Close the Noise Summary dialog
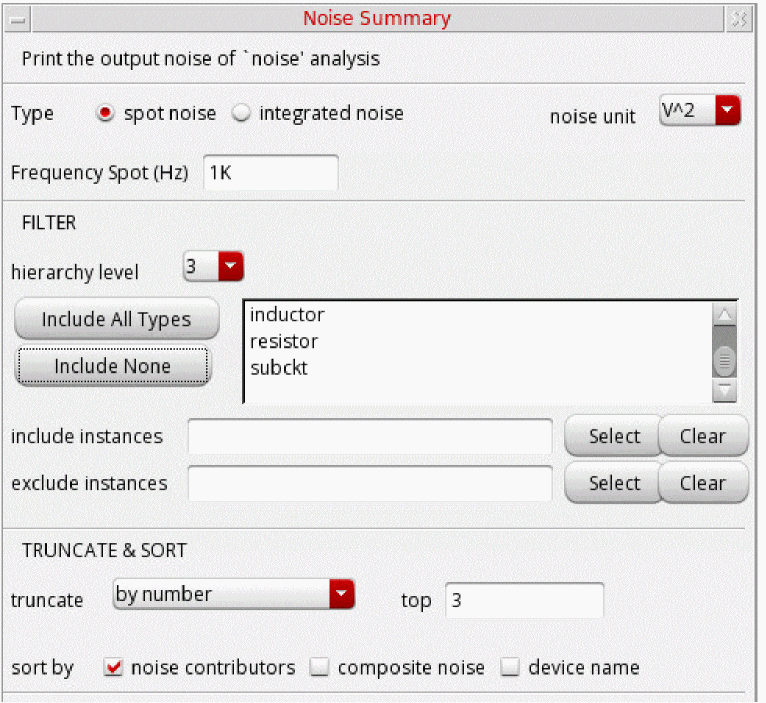The width and height of the screenshot is (766, 703). pyautogui.click(x=738, y=19)
